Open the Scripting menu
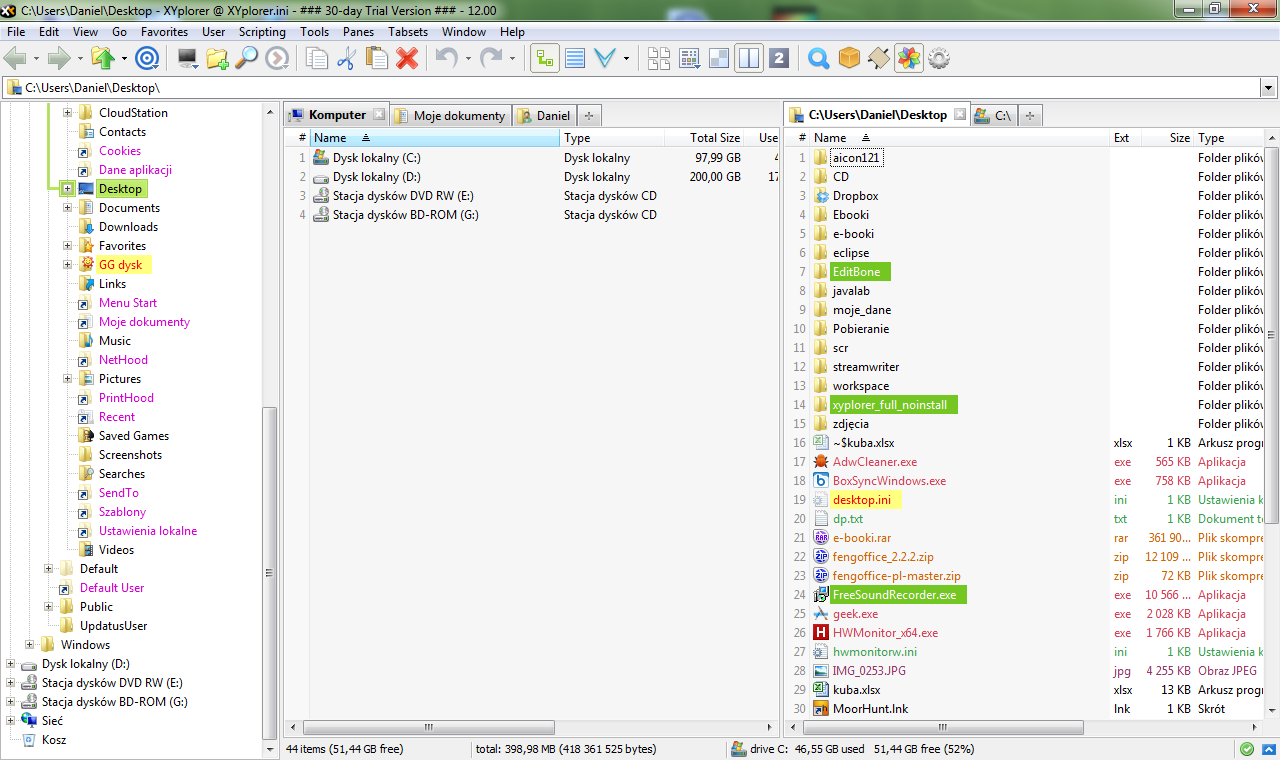This screenshot has width=1280, height=760. (262, 32)
